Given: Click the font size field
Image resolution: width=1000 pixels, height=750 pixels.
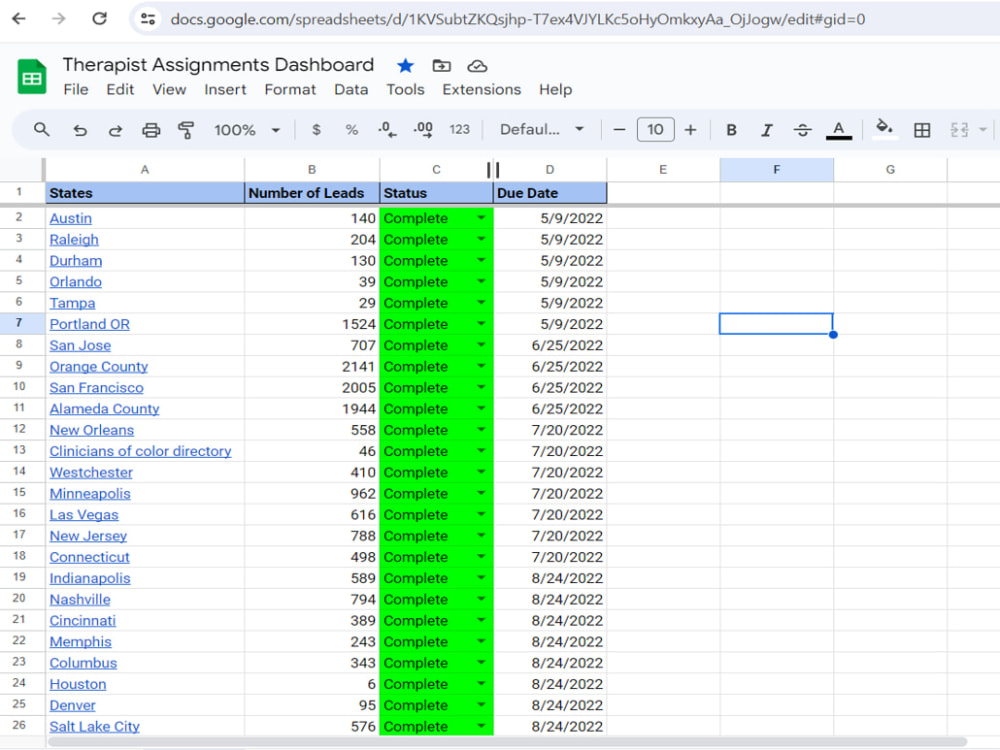Looking at the screenshot, I should pos(655,130).
